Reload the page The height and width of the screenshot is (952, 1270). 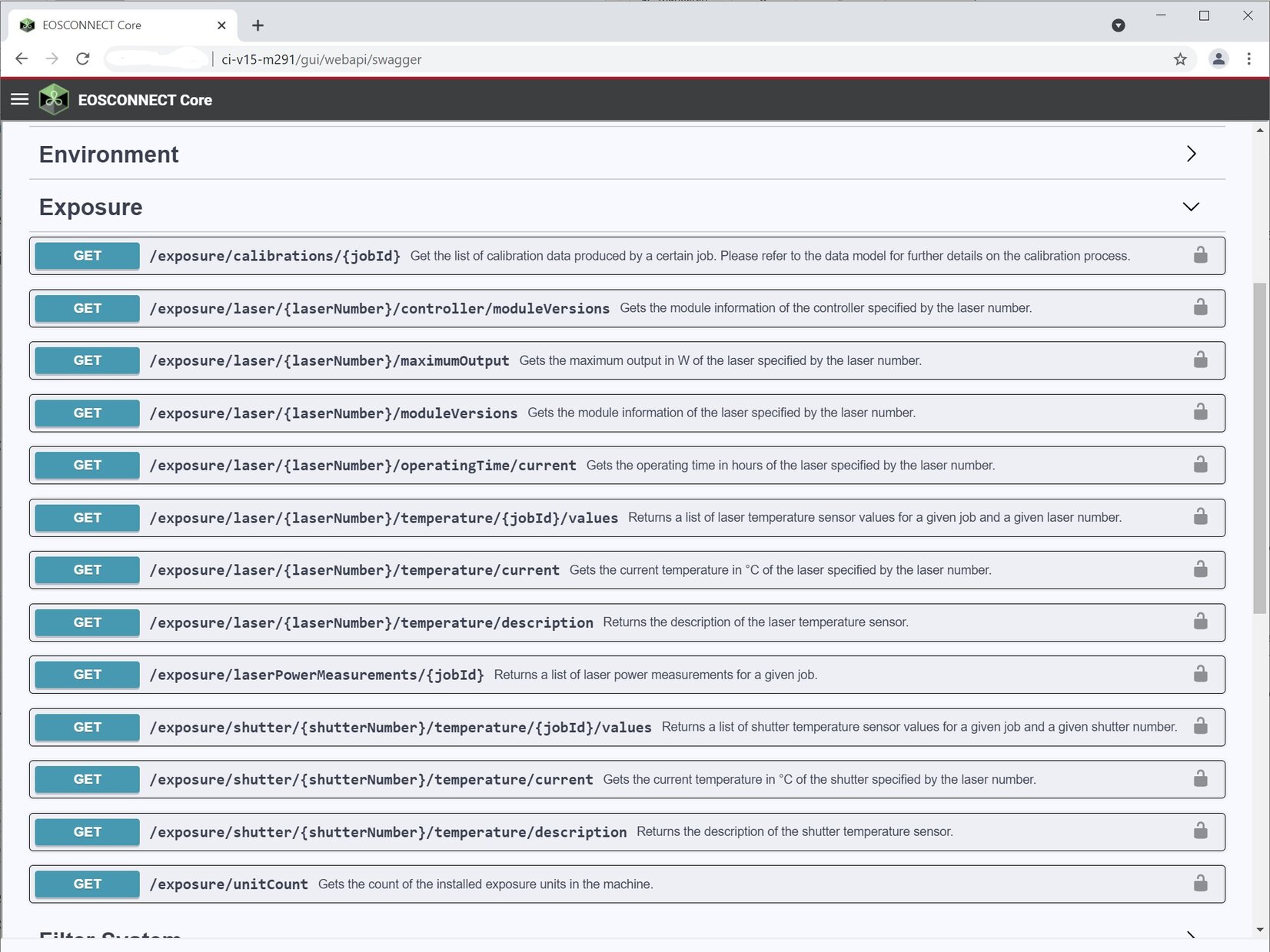81,58
